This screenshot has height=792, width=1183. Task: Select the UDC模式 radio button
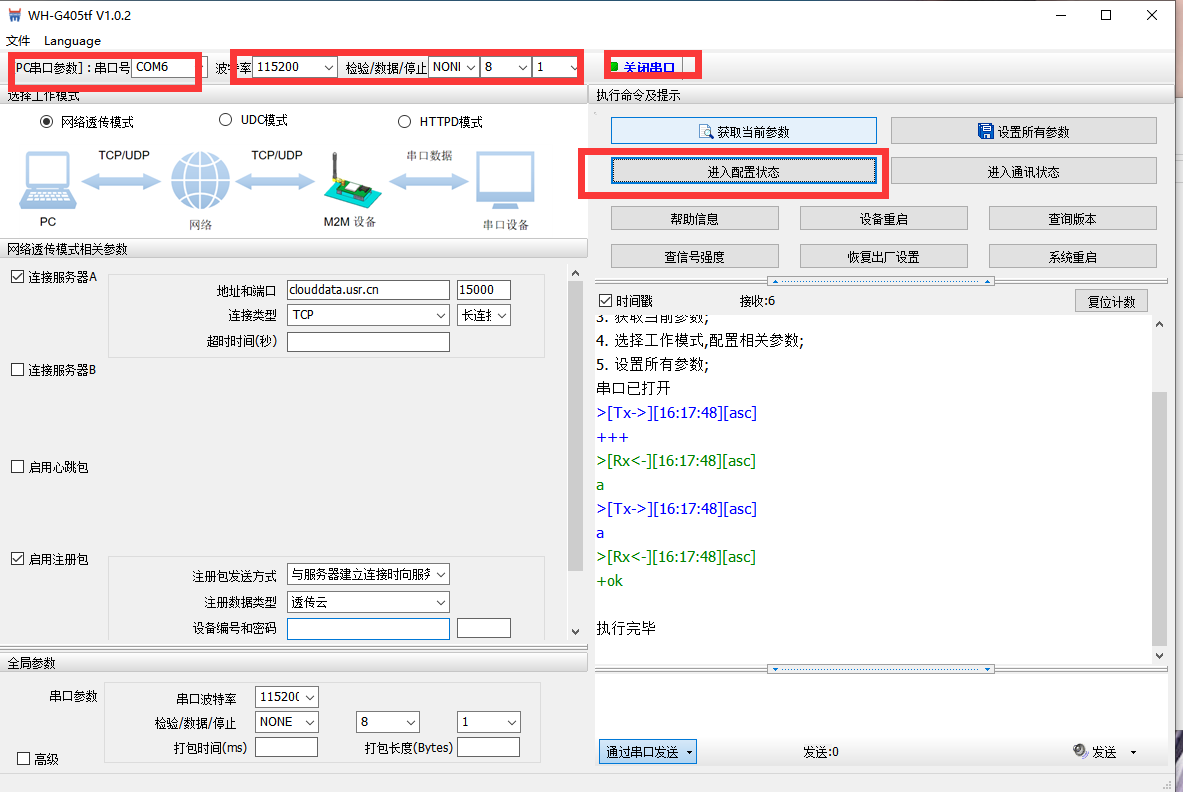pyautogui.click(x=225, y=120)
